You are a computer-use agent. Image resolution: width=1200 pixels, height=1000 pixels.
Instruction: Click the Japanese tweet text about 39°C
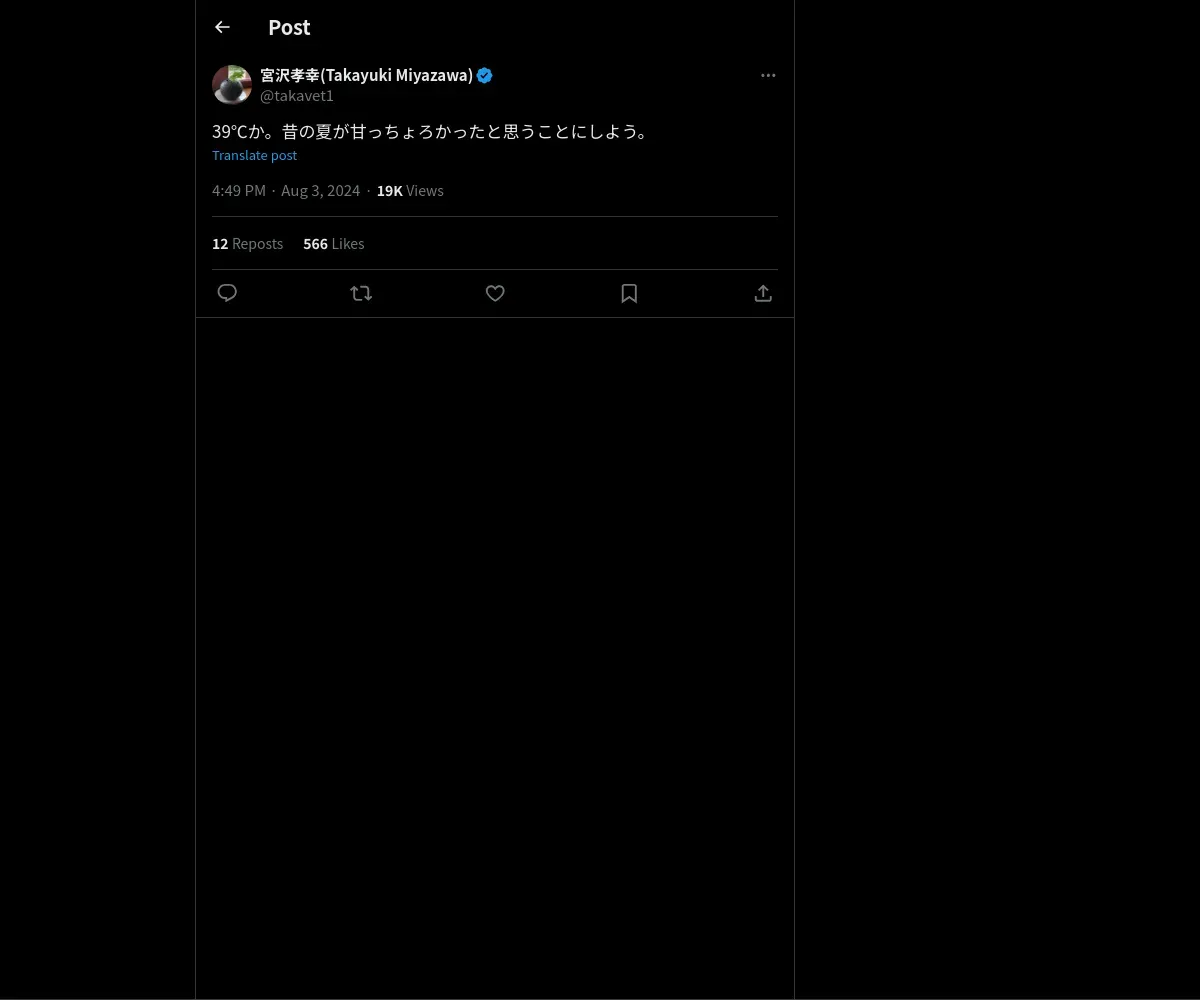tap(430, 131)
